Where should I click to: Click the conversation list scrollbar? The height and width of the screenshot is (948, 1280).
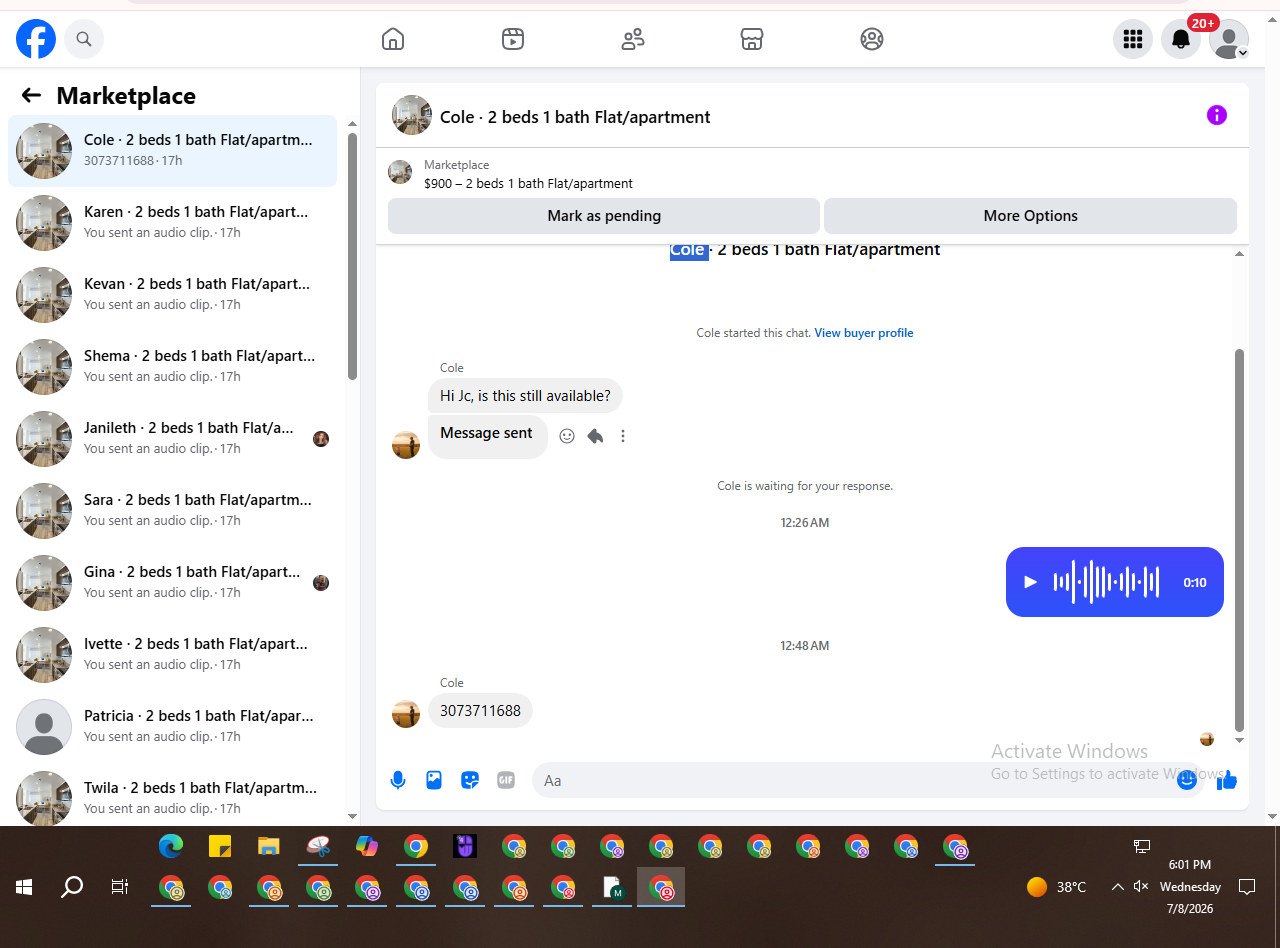tap(352, 256)
